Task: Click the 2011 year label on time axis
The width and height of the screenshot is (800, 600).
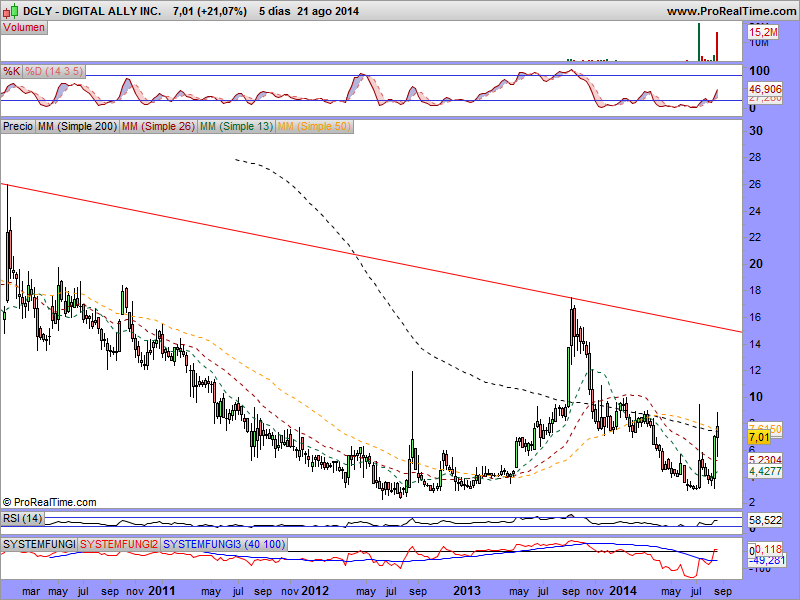Action: tap(161, 591)
